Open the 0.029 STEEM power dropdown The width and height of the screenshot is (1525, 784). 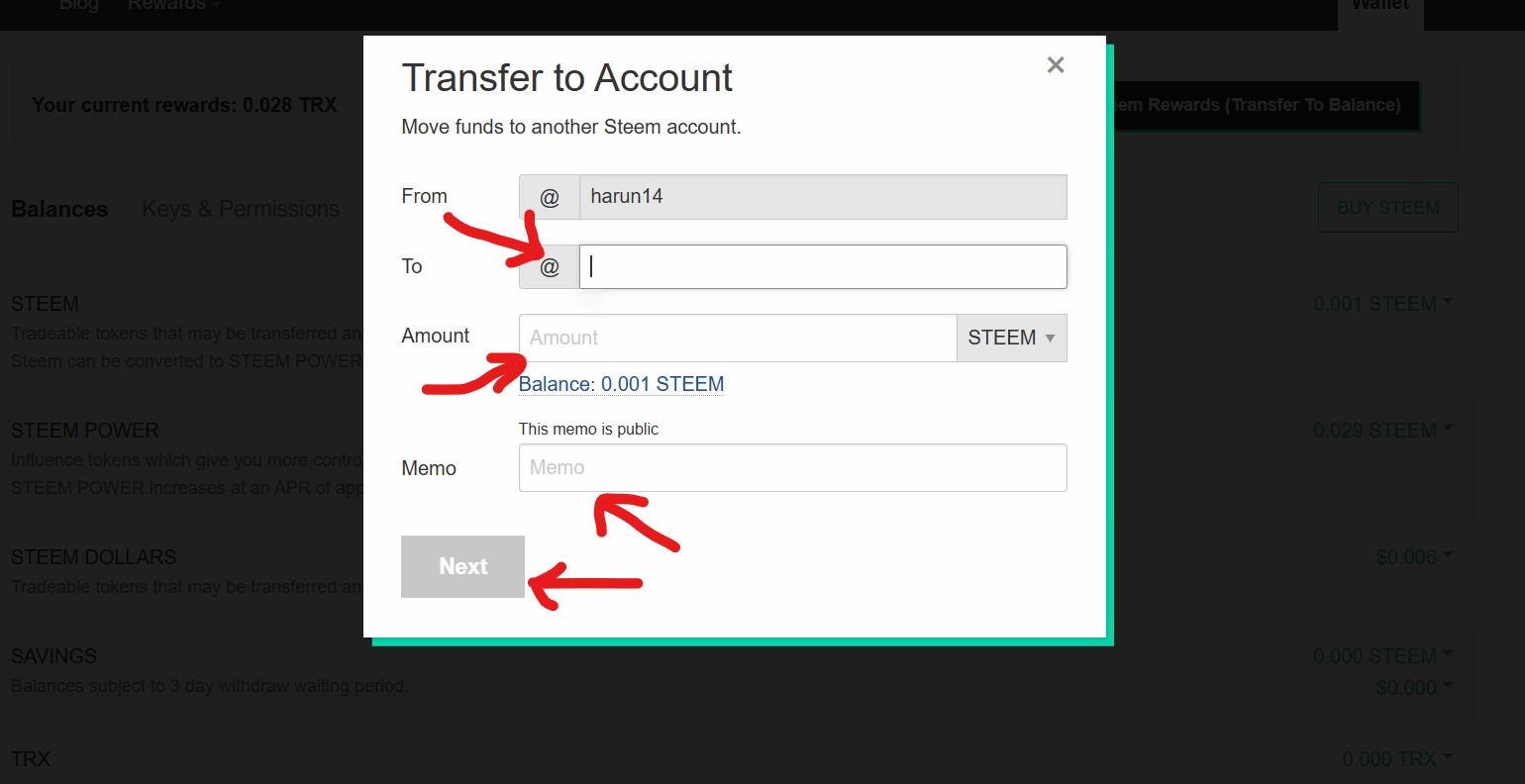coord(1382,431)
